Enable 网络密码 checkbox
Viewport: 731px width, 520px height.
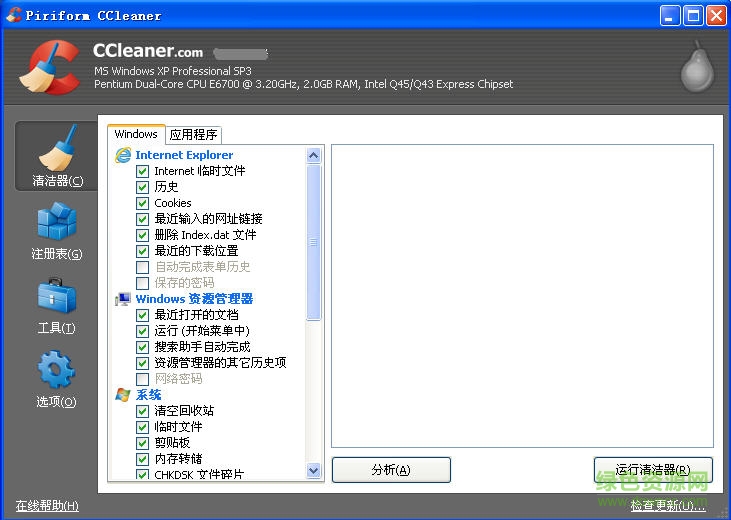(x=143, y=379)
